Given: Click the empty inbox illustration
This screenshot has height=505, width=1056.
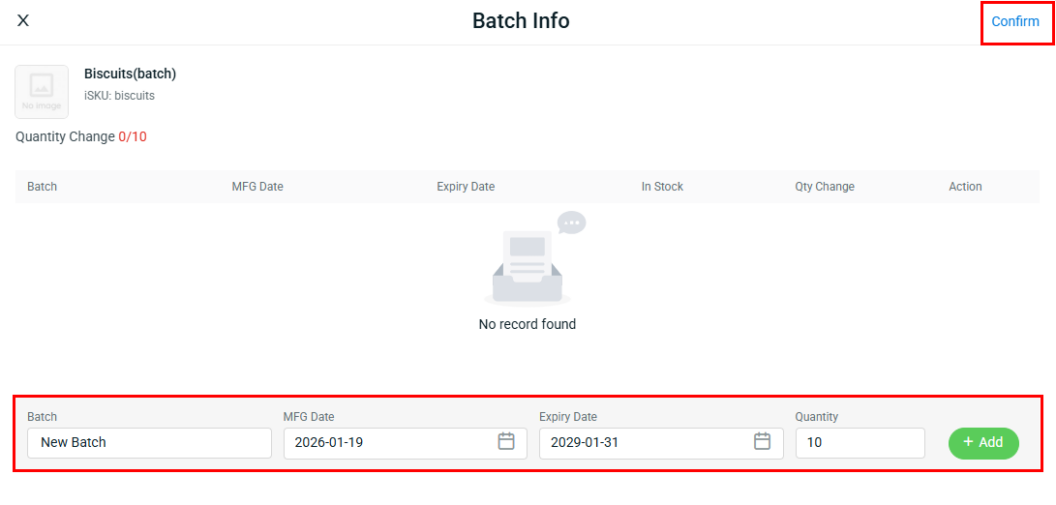Looking at the screenshot, I should 529,262.
